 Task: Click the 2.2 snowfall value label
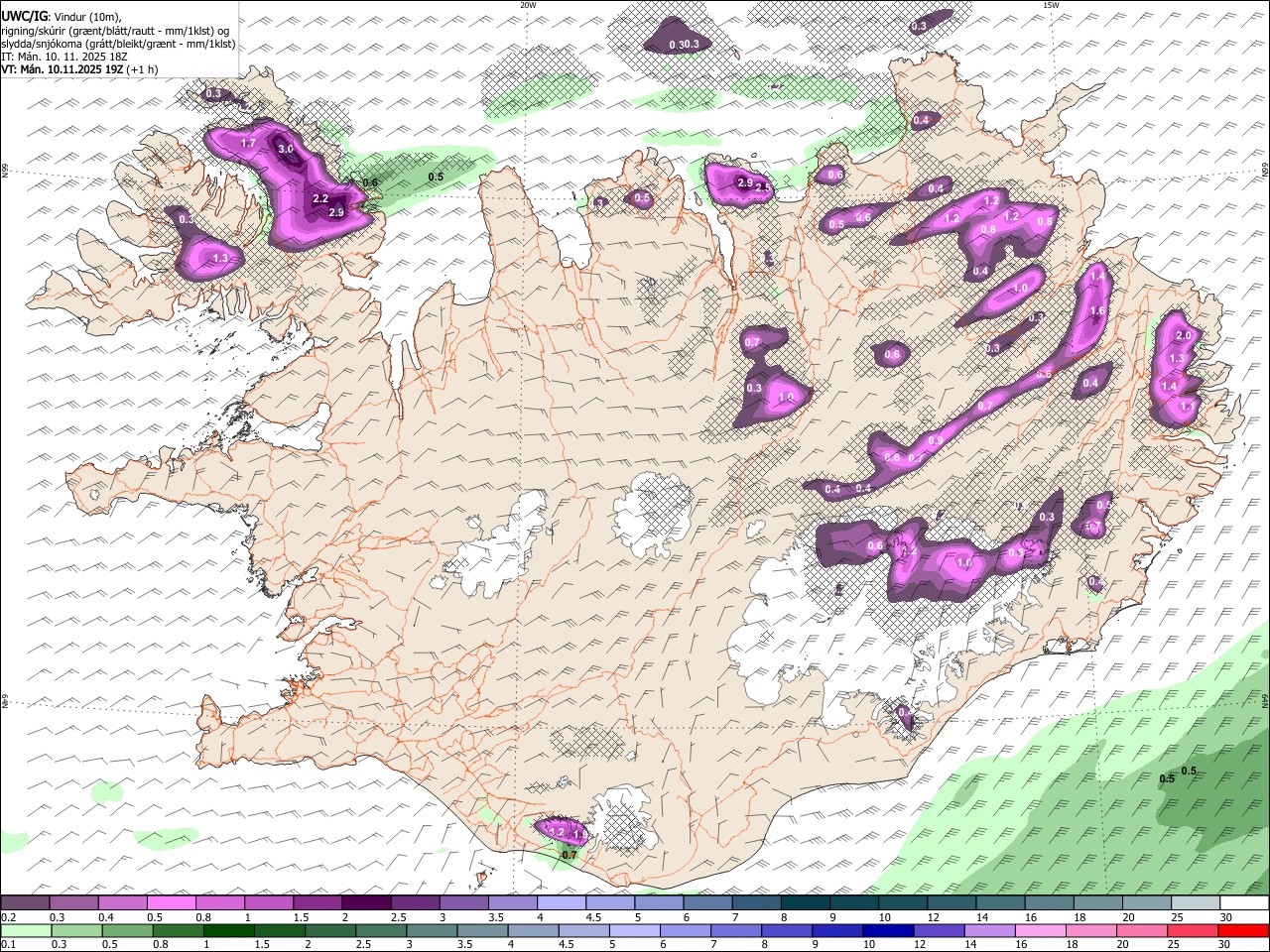320,198
